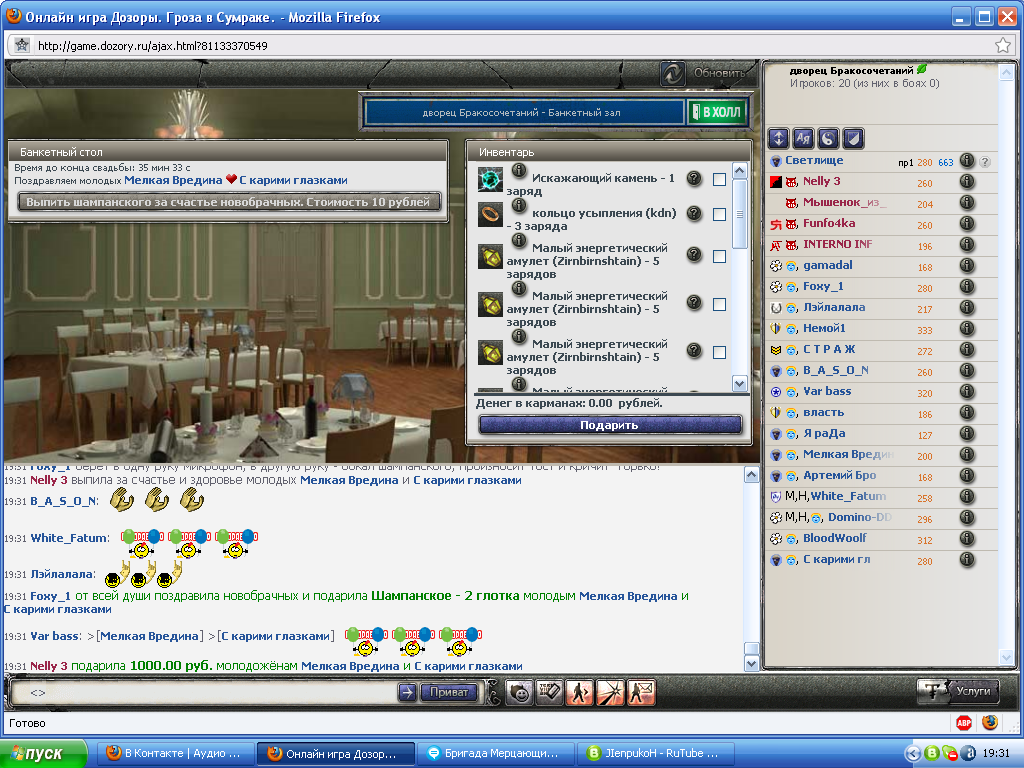Open help icon for Искажающий камень item
This screenshot has height=768, width=1024.
(x=695, y=178)
